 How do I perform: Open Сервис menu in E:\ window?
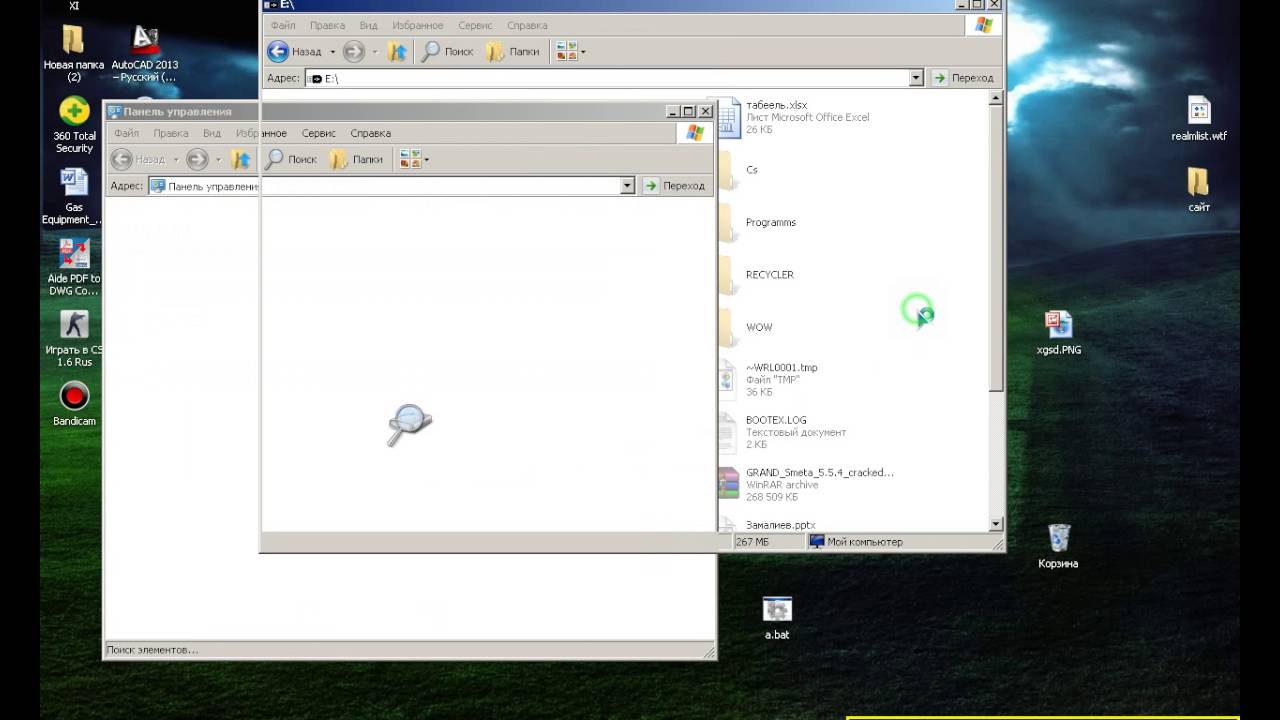[x=476, y=25]
